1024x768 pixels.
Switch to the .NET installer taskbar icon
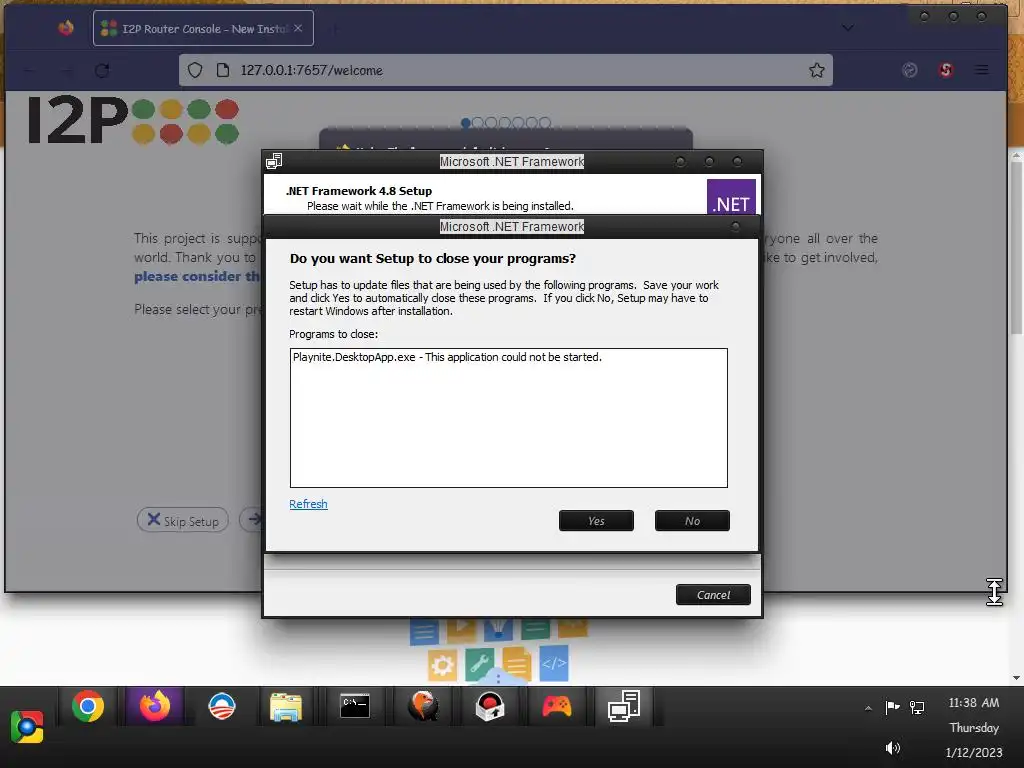624,707
